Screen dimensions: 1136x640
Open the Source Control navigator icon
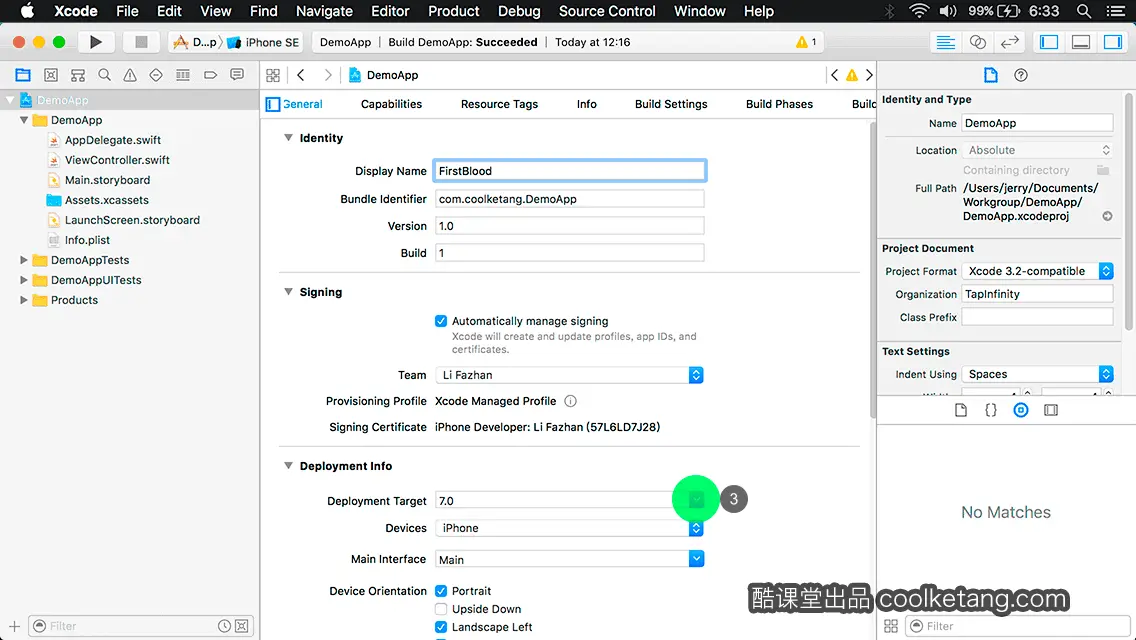(x=51, y=75)
